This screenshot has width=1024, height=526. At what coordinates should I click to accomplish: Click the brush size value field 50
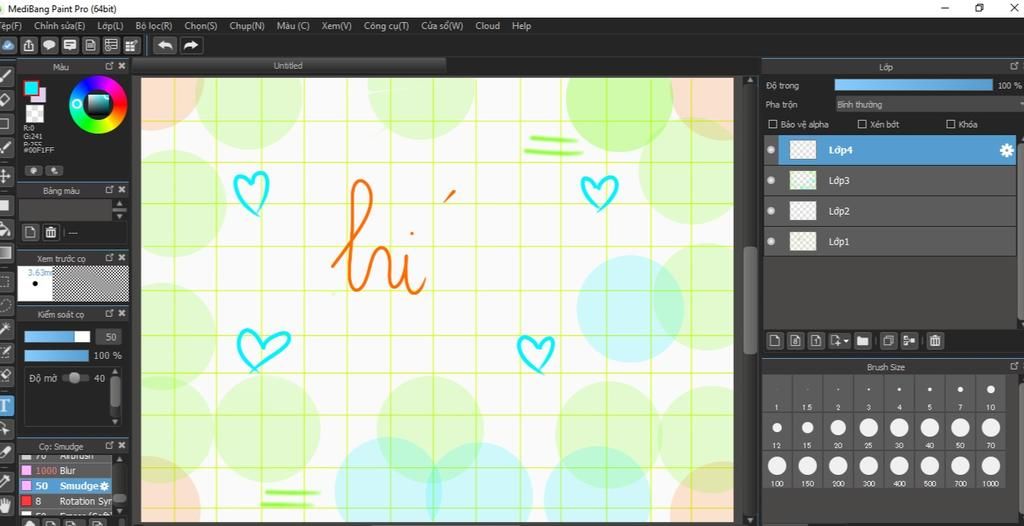[x=109, y=337]
